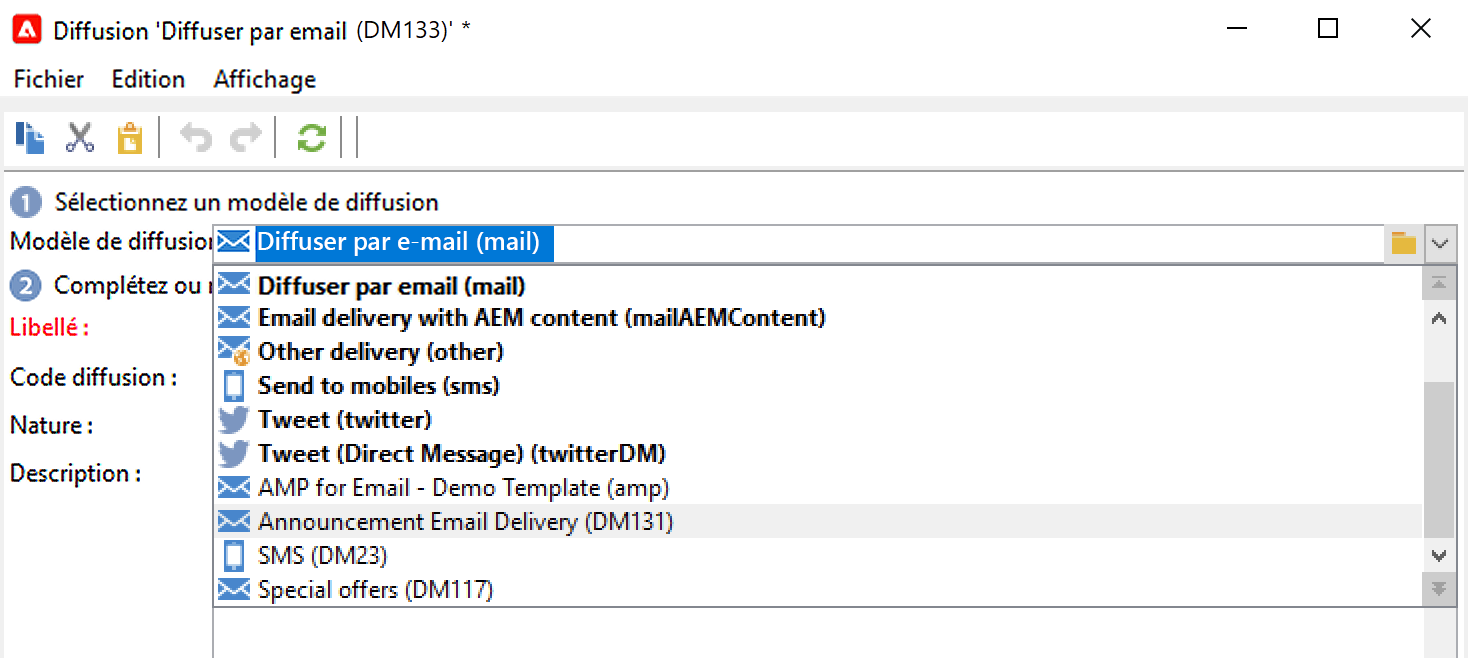Viewport: 1468px width, 658px height.
Task: Select Send to mobiles (sms) option
Action: click(378, 386)
